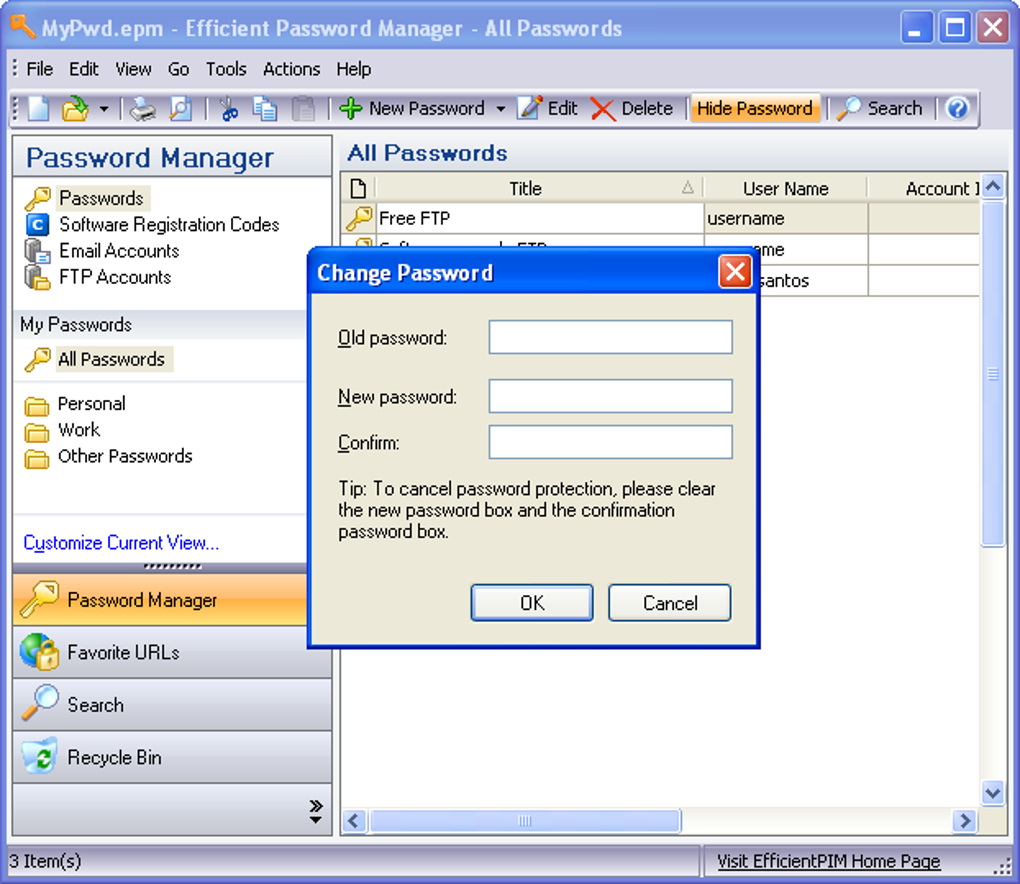Viewport: 1020px width, 884px height.
Task: Open the View menu
Action: [133, 69]
